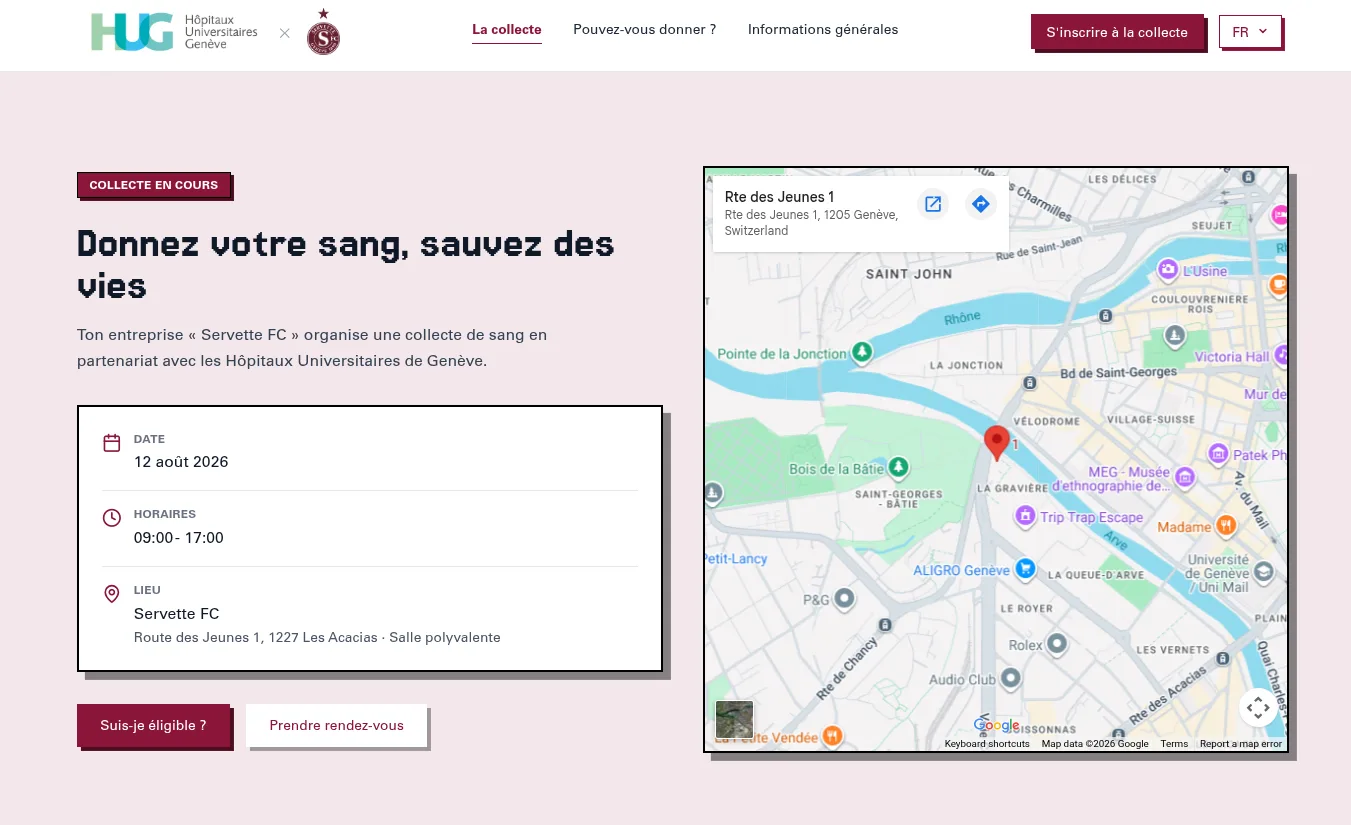Image resolution: width=1351 pixels, height=825 pixels.
Task: Click the calendar icon beside DATE
Action: [x=112, y=442]
